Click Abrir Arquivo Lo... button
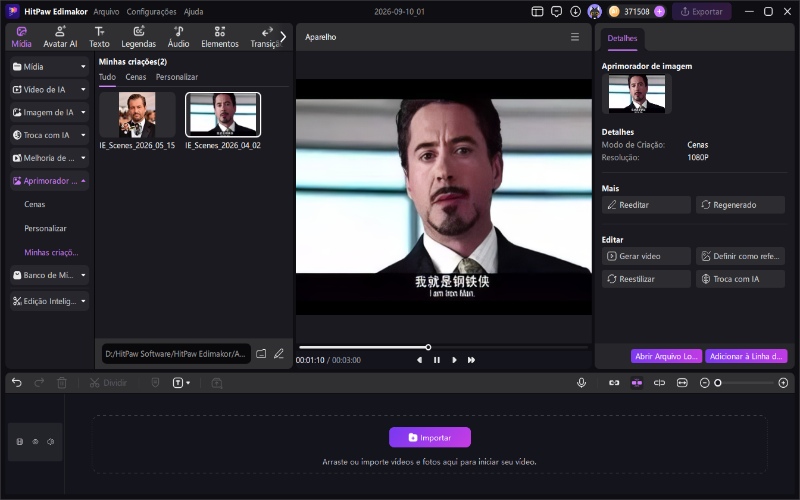The image size is (800, 500). tap(666, 356)
